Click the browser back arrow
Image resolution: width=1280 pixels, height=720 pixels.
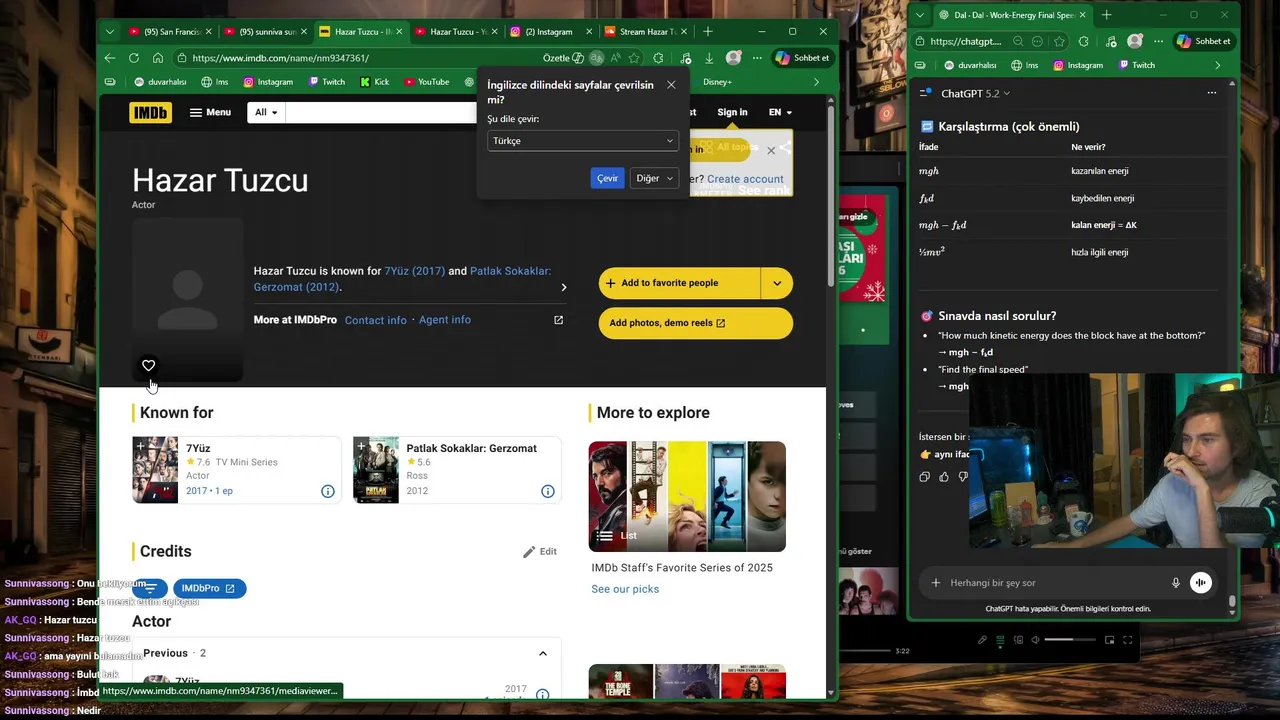110,58
